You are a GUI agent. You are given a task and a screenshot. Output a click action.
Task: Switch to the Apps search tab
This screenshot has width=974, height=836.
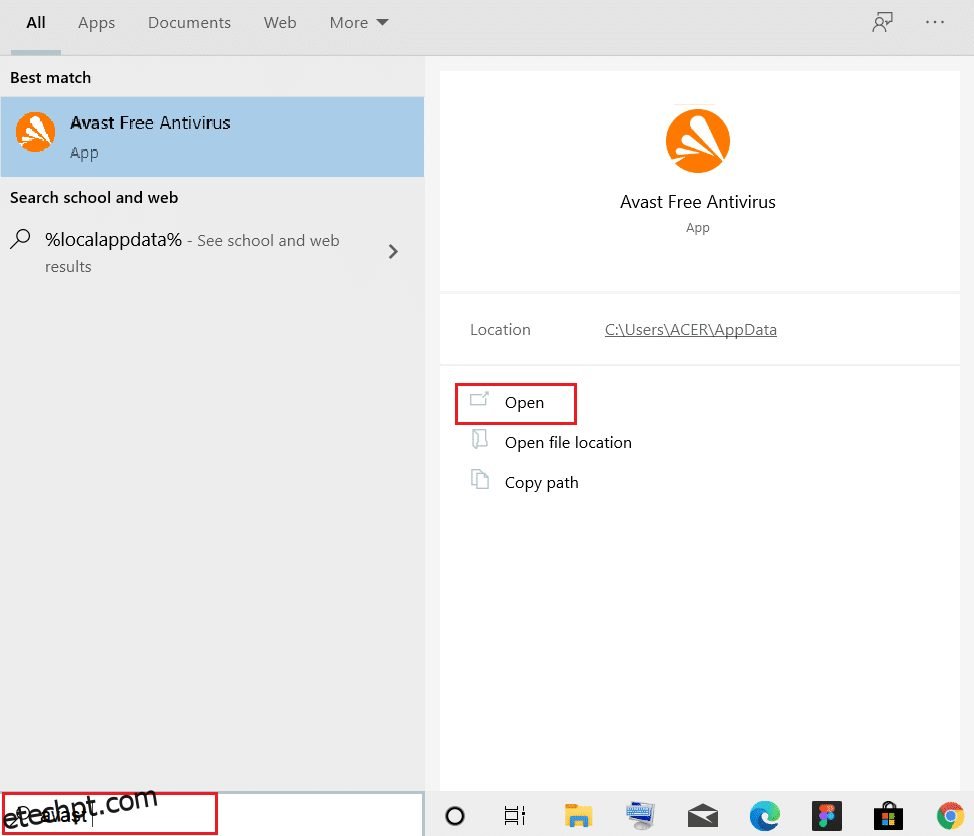coord(96,23)
